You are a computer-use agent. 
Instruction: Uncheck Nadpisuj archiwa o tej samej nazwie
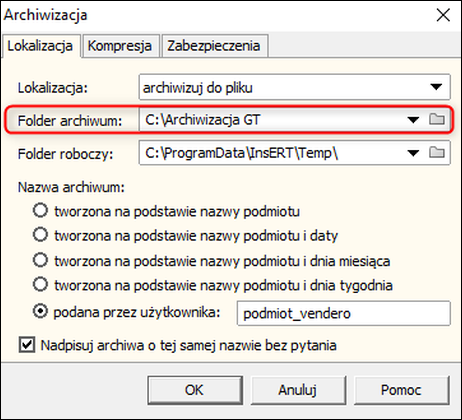pyautogui.click(x=27, y=344)
